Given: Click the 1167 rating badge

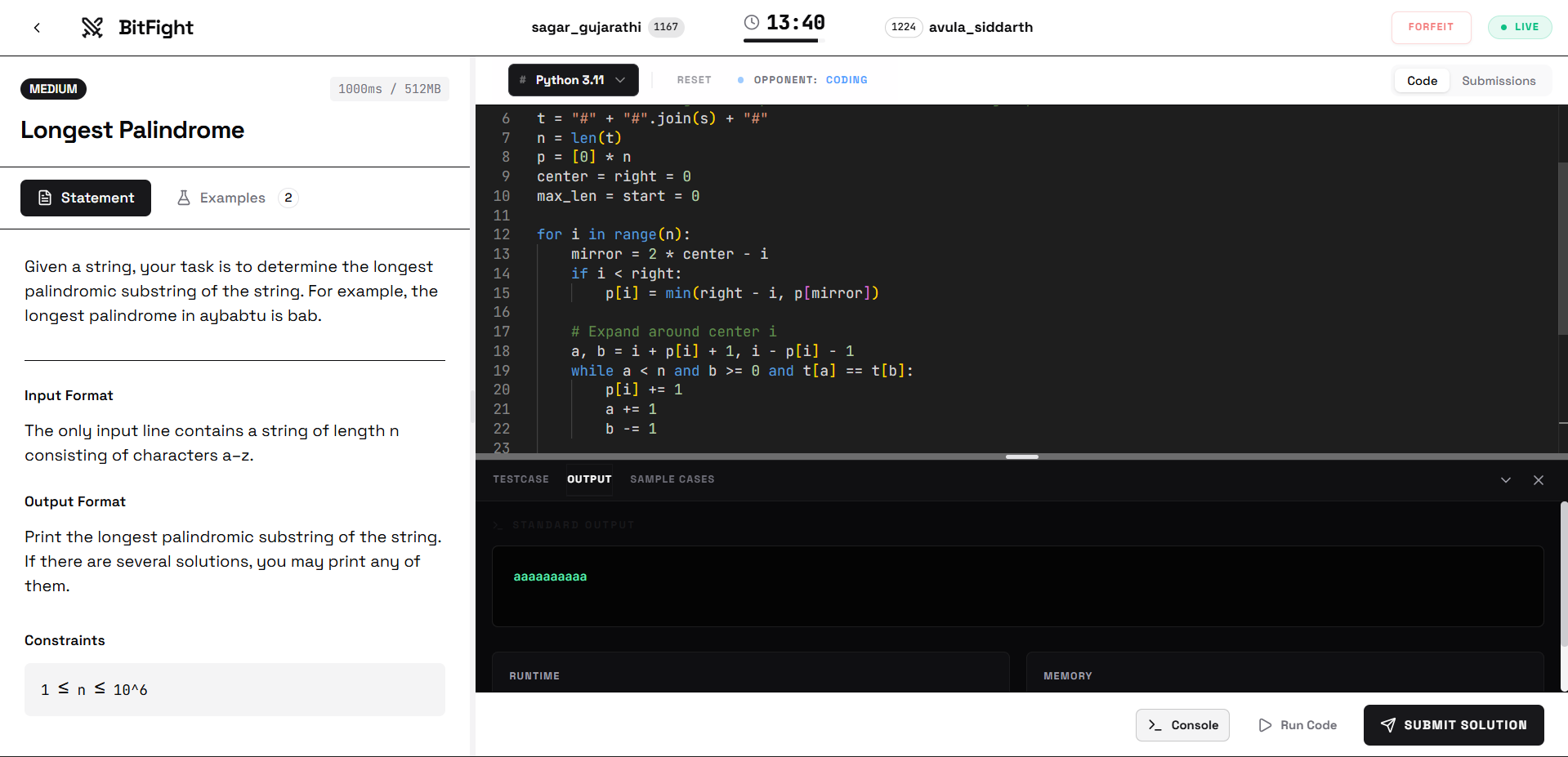Looking at the screenshot, I should point(666,27).
